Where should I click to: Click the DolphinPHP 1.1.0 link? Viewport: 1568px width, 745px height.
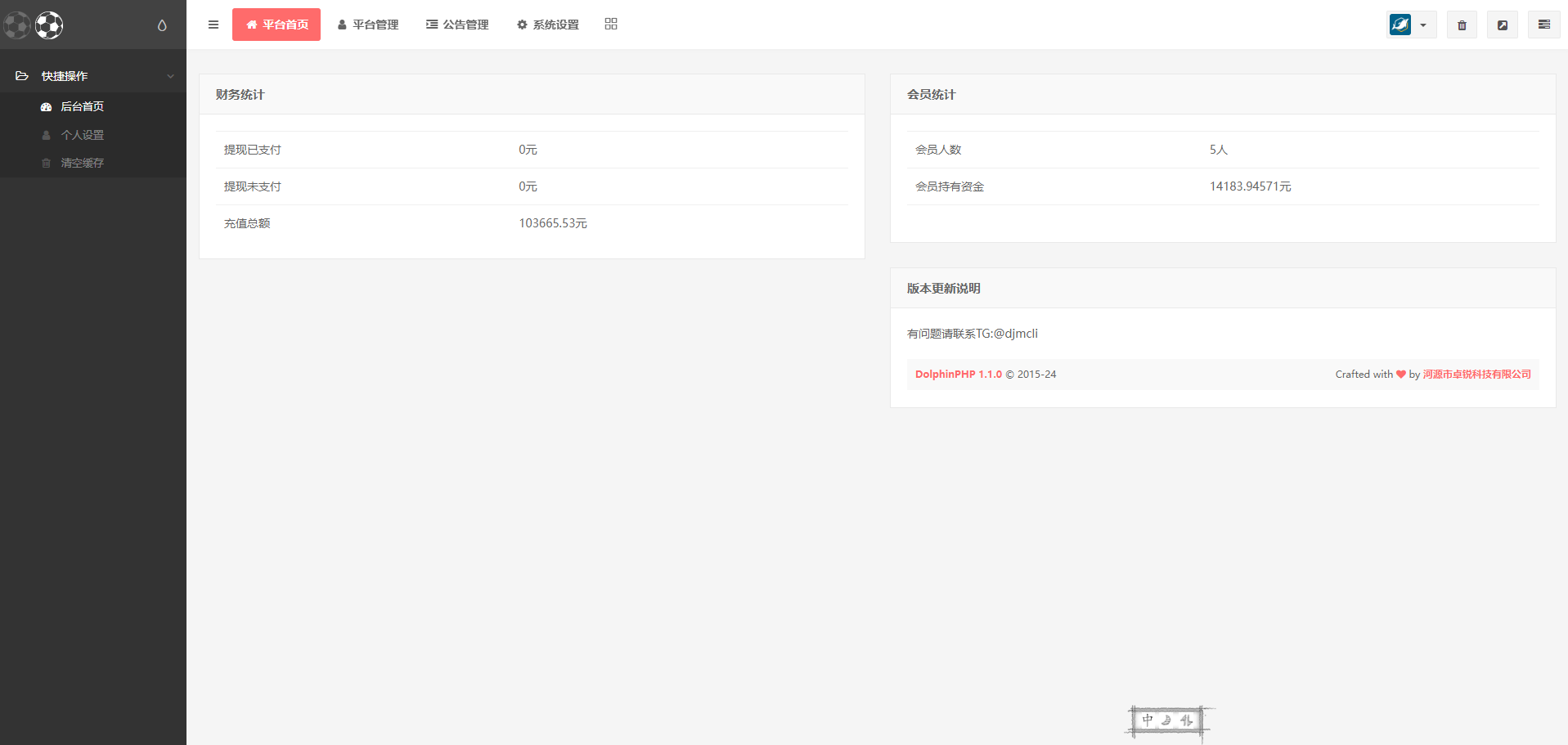958,375
